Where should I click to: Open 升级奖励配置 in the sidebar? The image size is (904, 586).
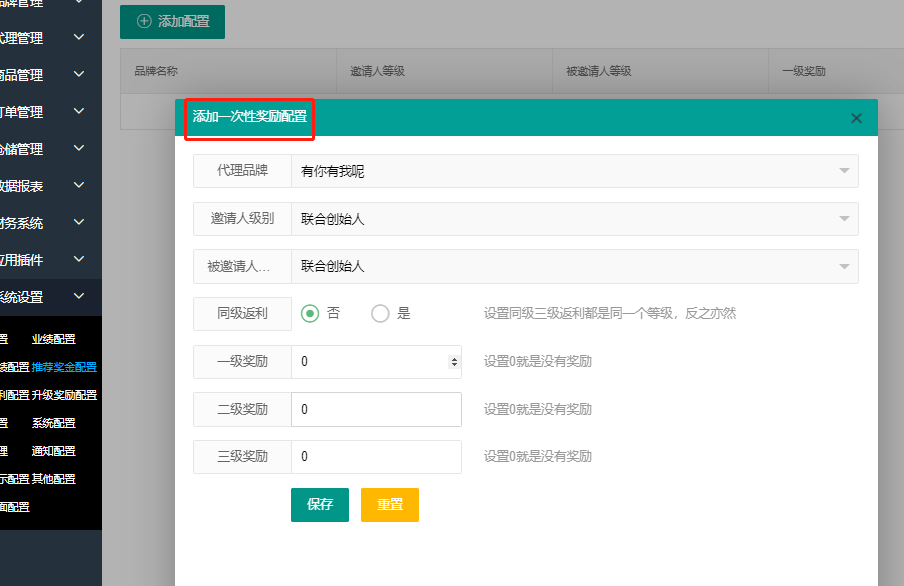coord(64,395)
